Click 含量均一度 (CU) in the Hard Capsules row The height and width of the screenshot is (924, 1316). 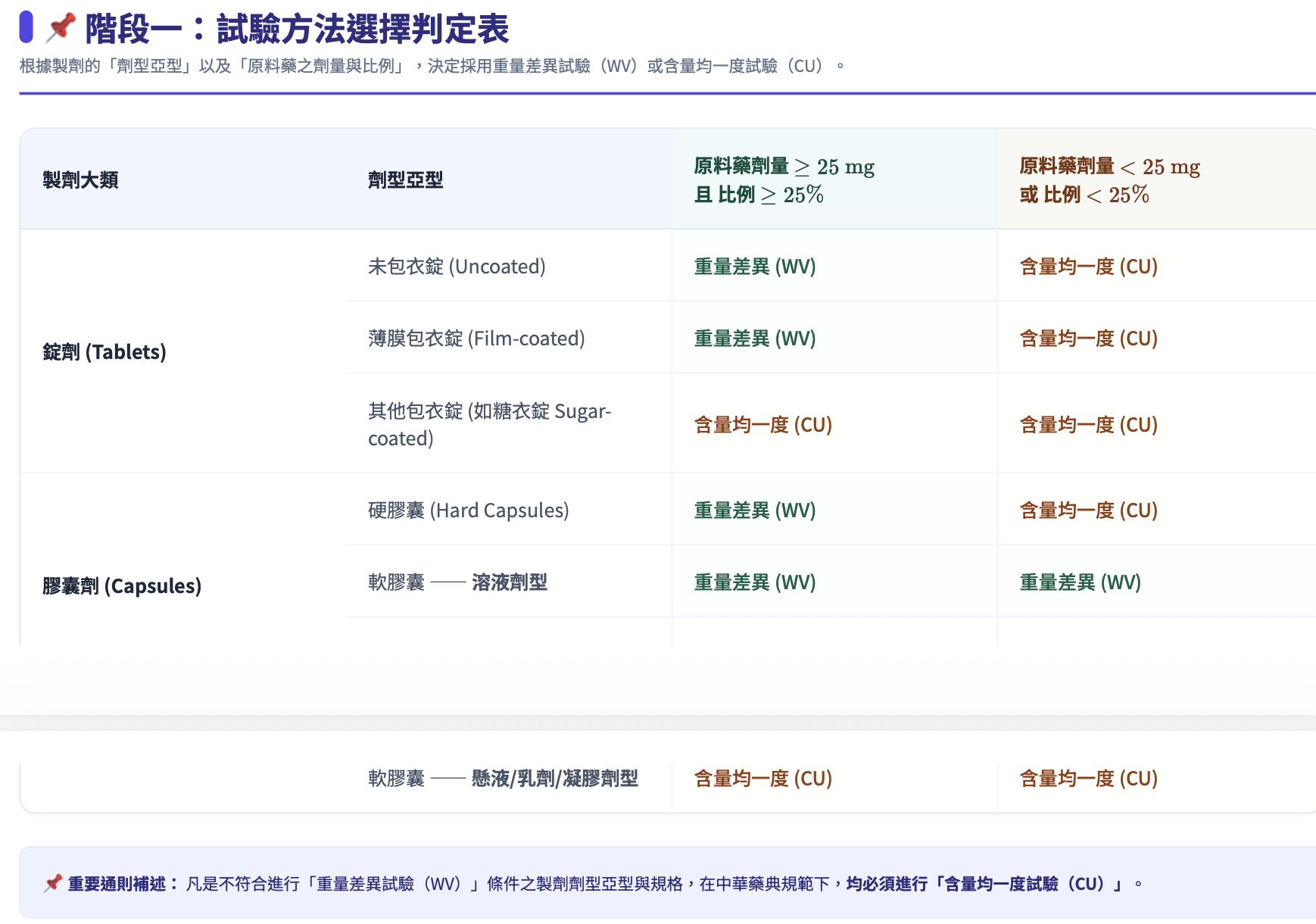[1089, 510]
